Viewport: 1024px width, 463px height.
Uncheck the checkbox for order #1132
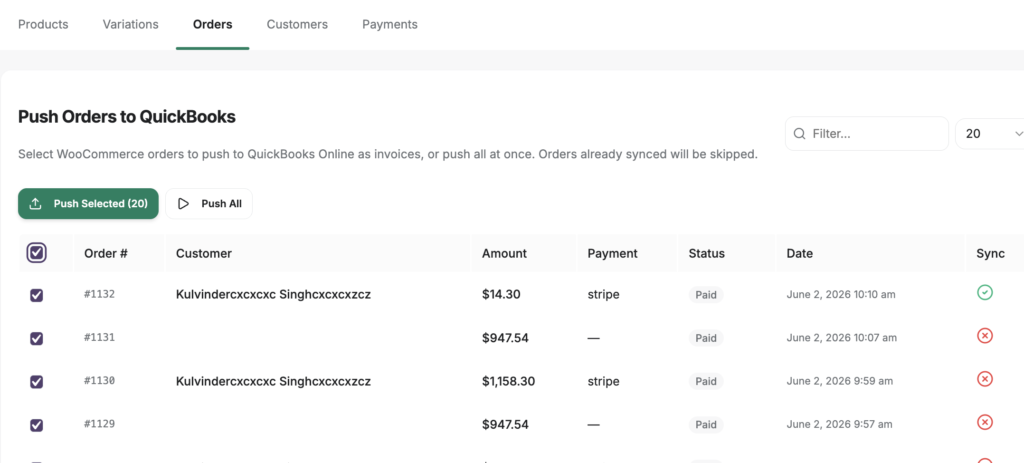pos(37,295)
